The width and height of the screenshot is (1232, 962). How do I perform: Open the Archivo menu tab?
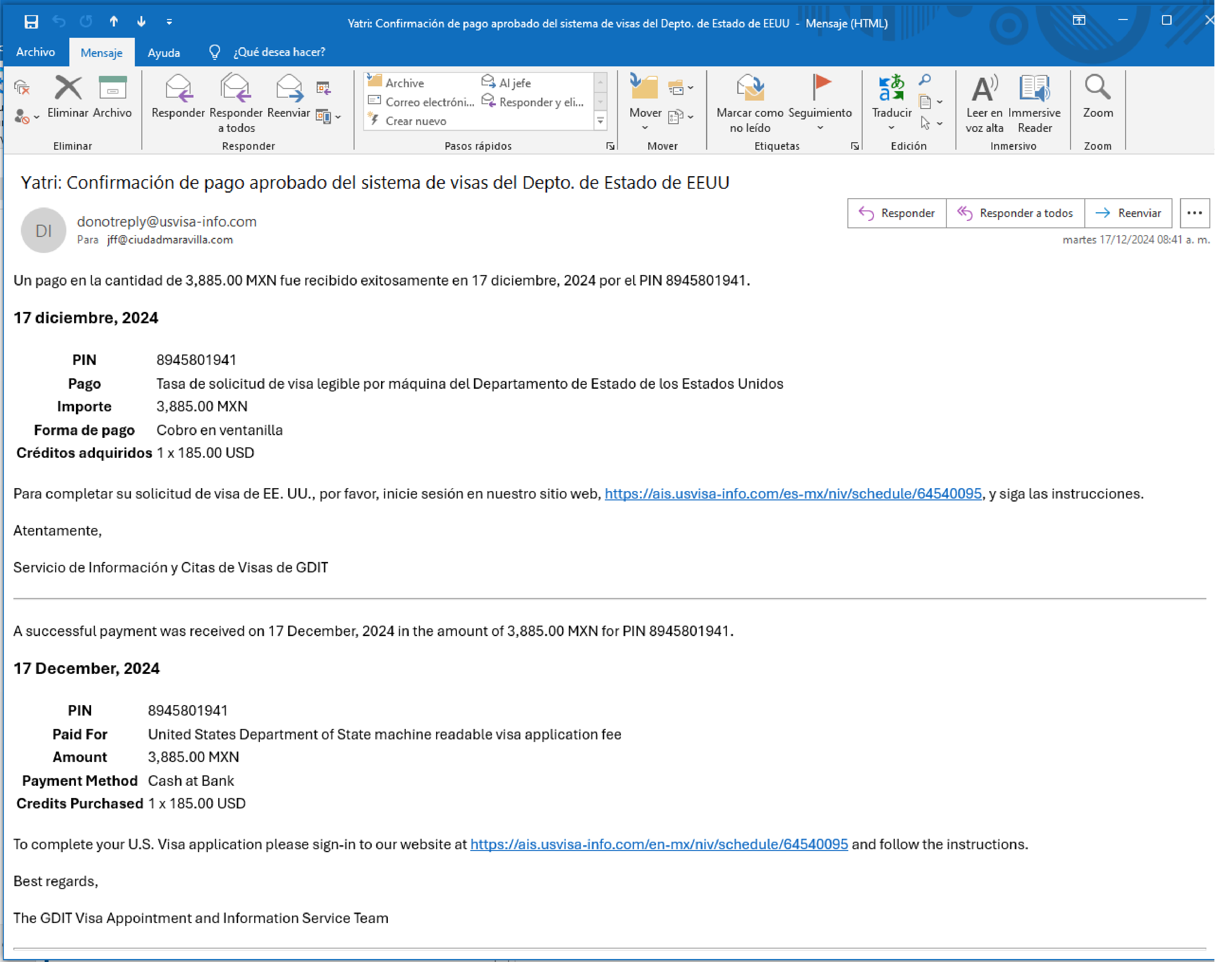point(35,52)
